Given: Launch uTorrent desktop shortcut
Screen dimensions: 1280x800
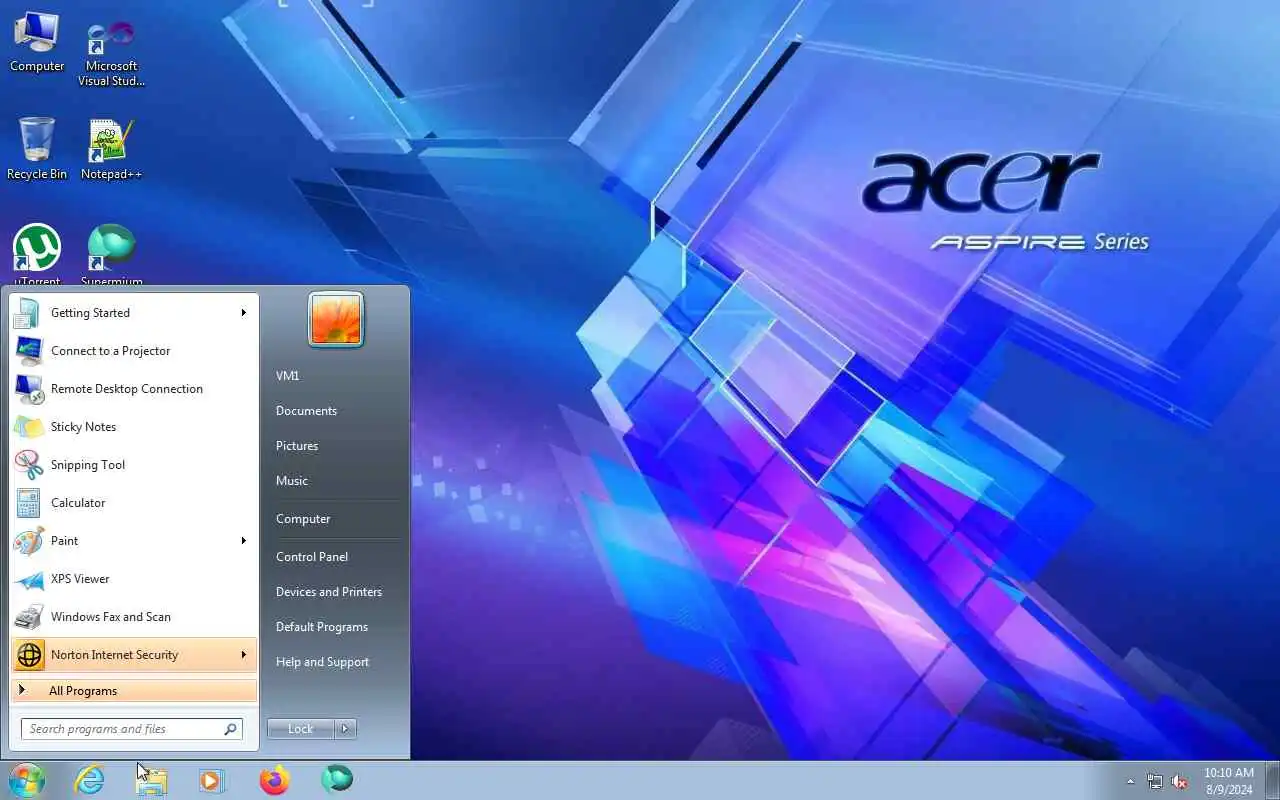Looking at the screenshot, I should (37, 255).
